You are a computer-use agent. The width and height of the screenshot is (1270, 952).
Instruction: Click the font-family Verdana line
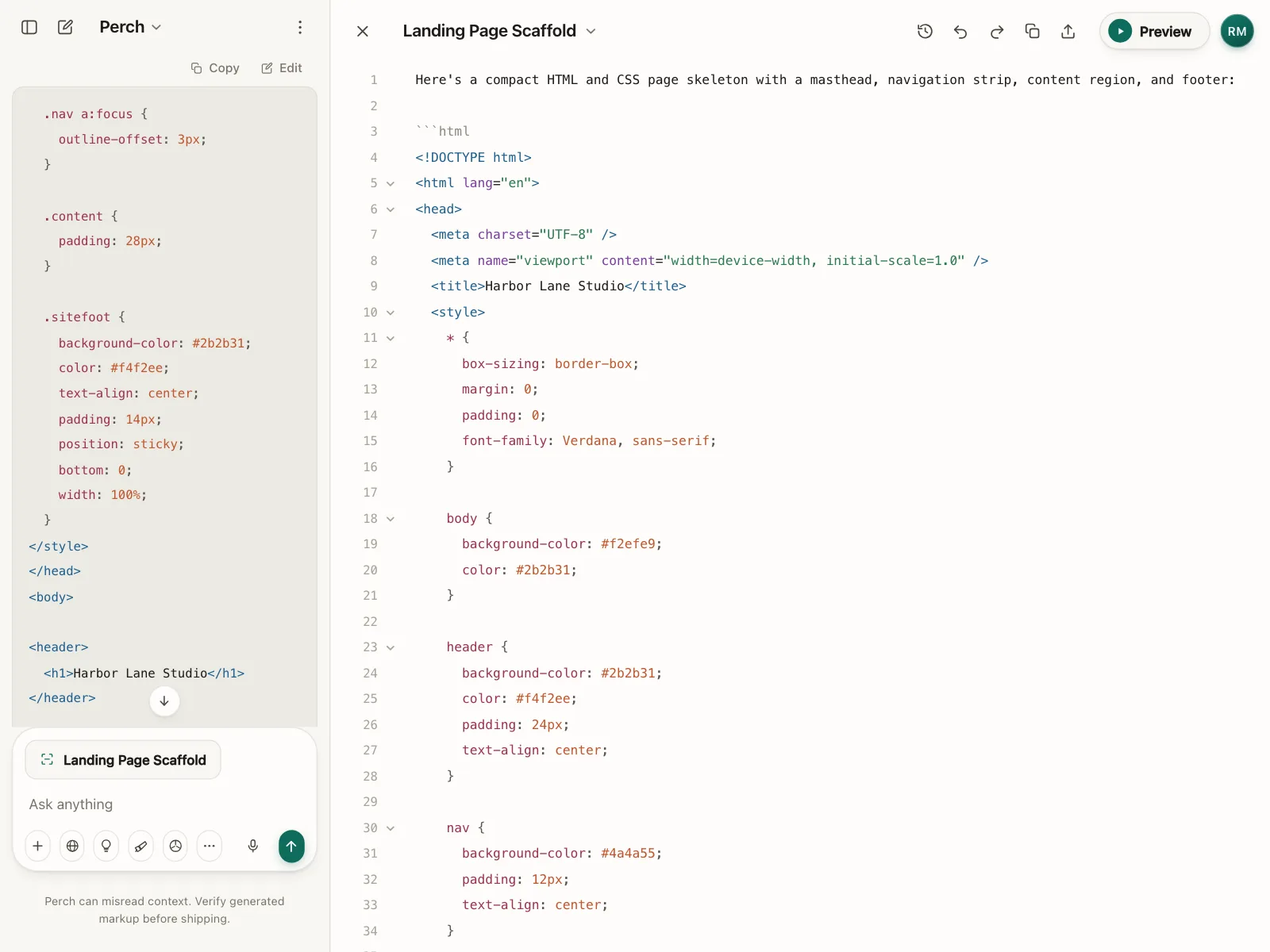point(589,441)
